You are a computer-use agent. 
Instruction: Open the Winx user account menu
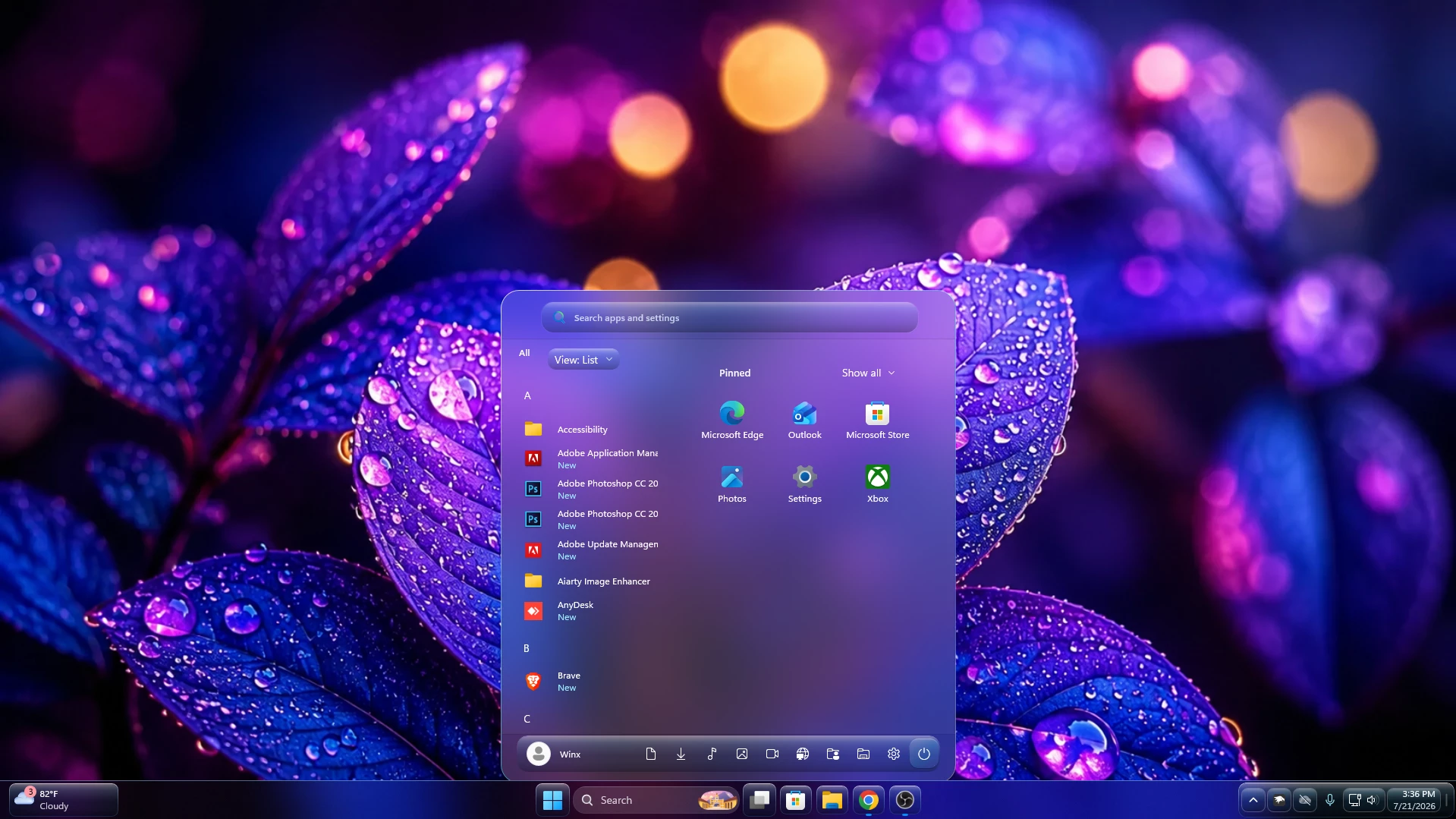tap(554, 754)
